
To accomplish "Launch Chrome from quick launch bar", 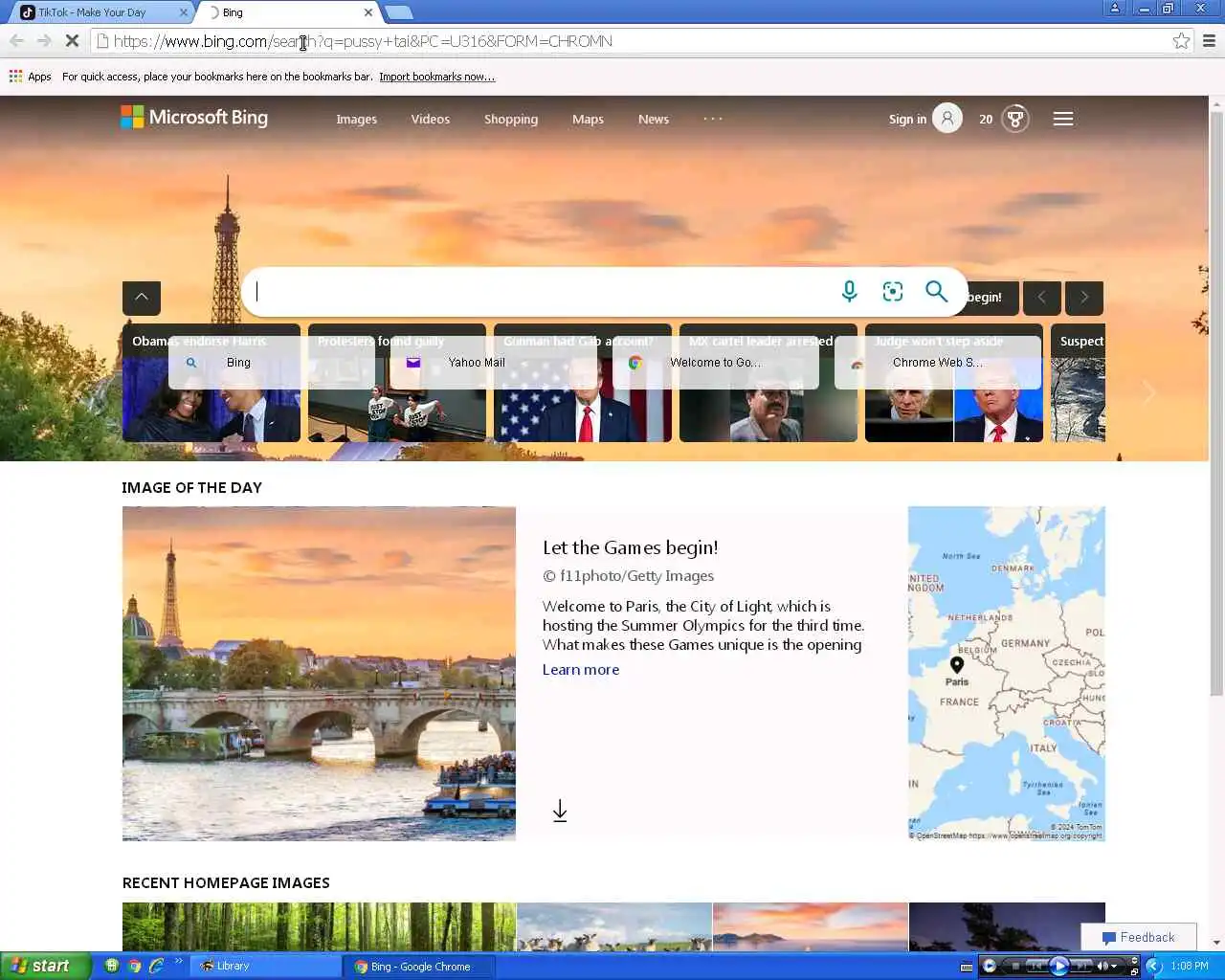I will [x=135, y=967].
